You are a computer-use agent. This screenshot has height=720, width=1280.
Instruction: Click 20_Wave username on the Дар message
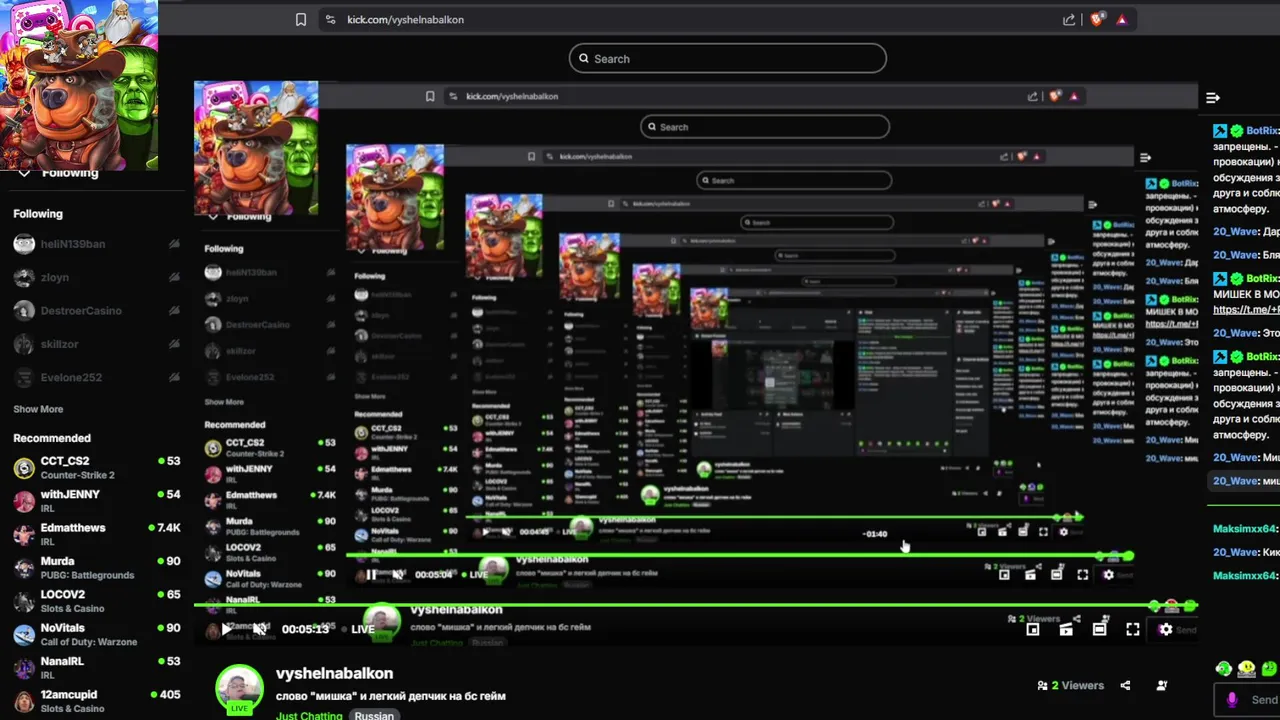click(1236, 232)
